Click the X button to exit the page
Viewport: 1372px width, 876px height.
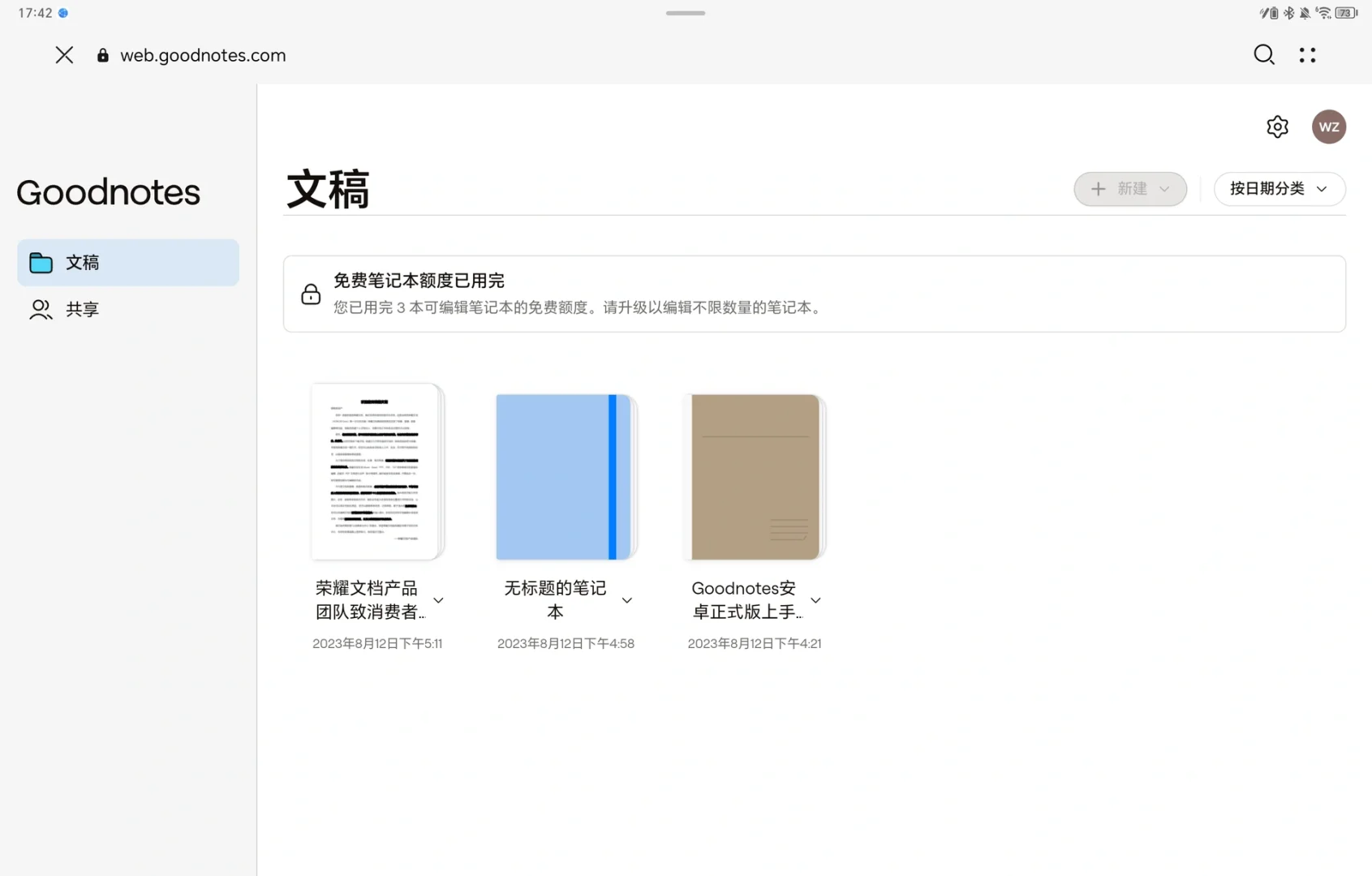64,54
